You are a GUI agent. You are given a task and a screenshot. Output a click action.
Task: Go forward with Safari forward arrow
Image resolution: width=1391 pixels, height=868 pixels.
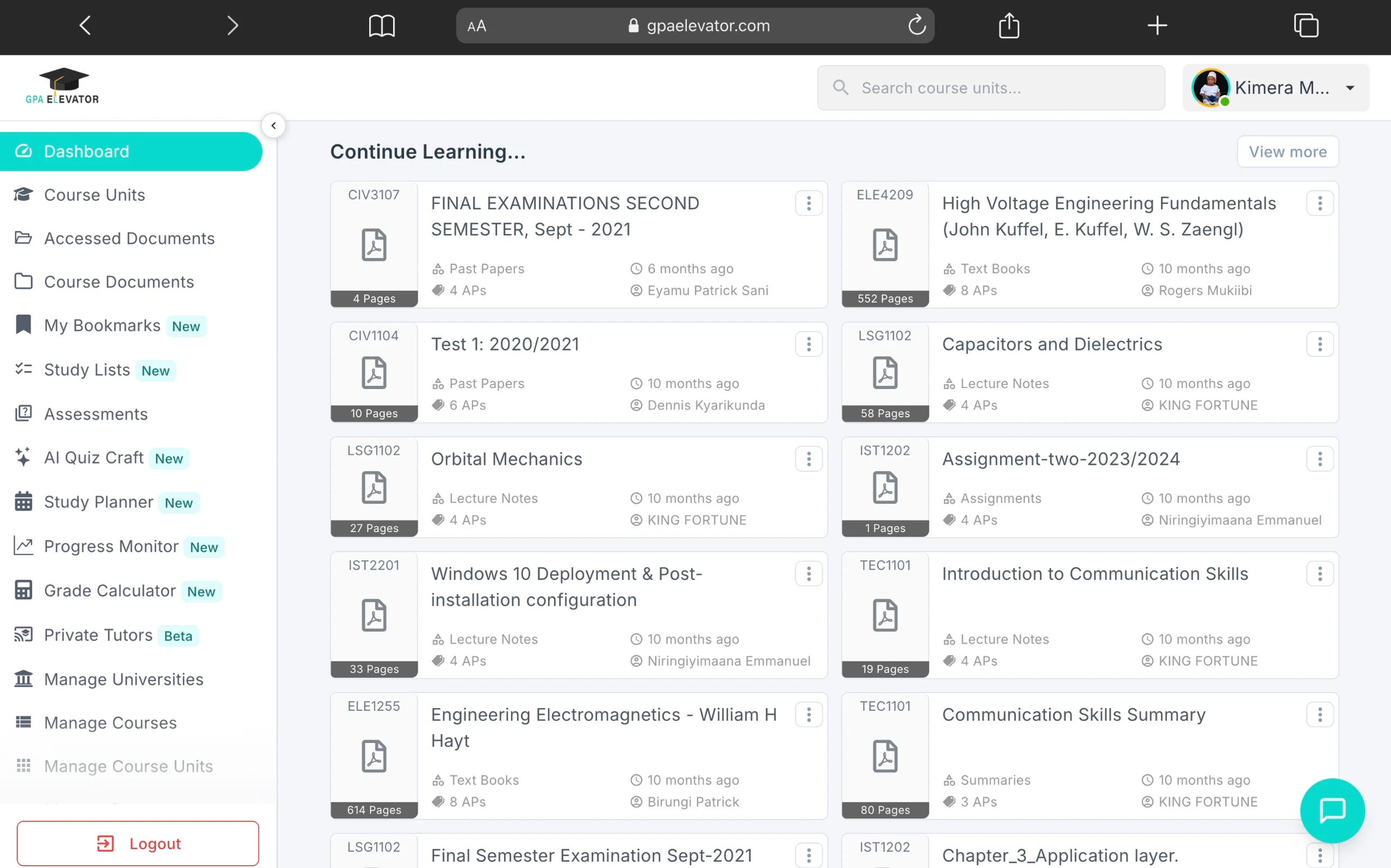click(232, 25)
